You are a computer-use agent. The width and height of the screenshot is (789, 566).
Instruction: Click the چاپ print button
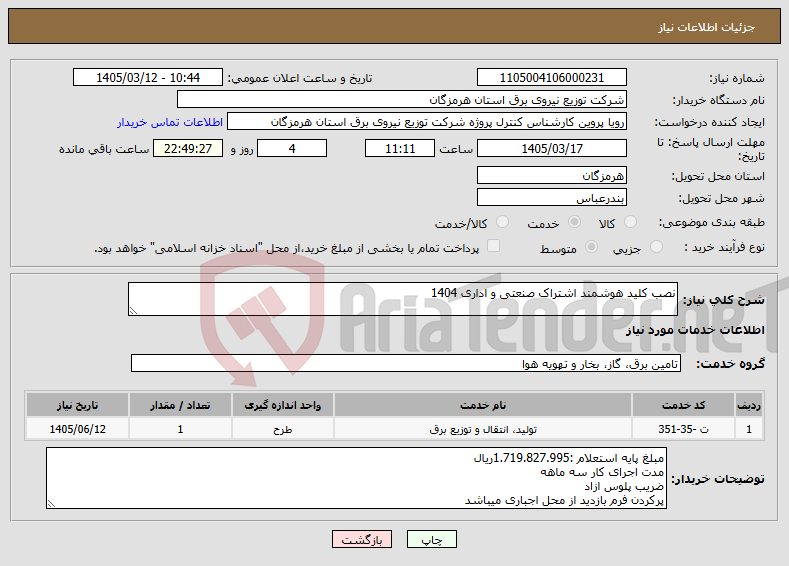(x=432, y=539)
